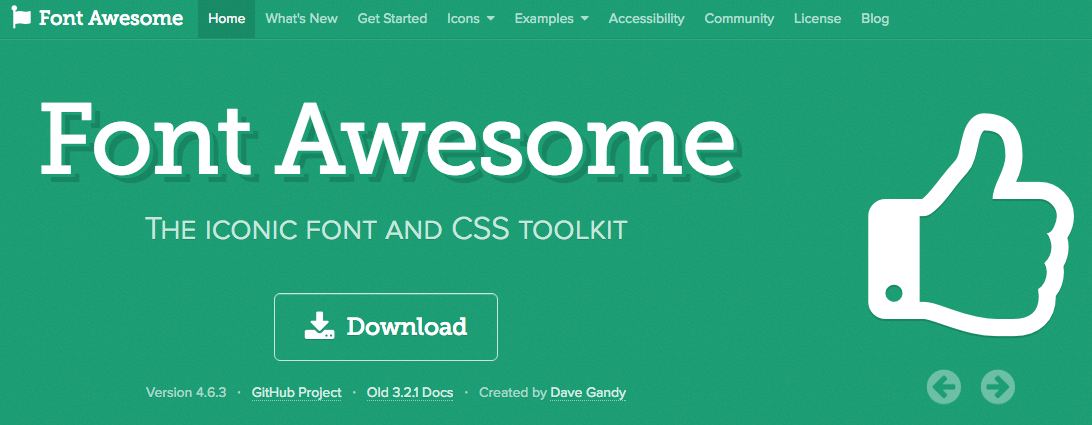Open the License page
This screenshot has height=425, width=1092.
click(x=818, y=19)
